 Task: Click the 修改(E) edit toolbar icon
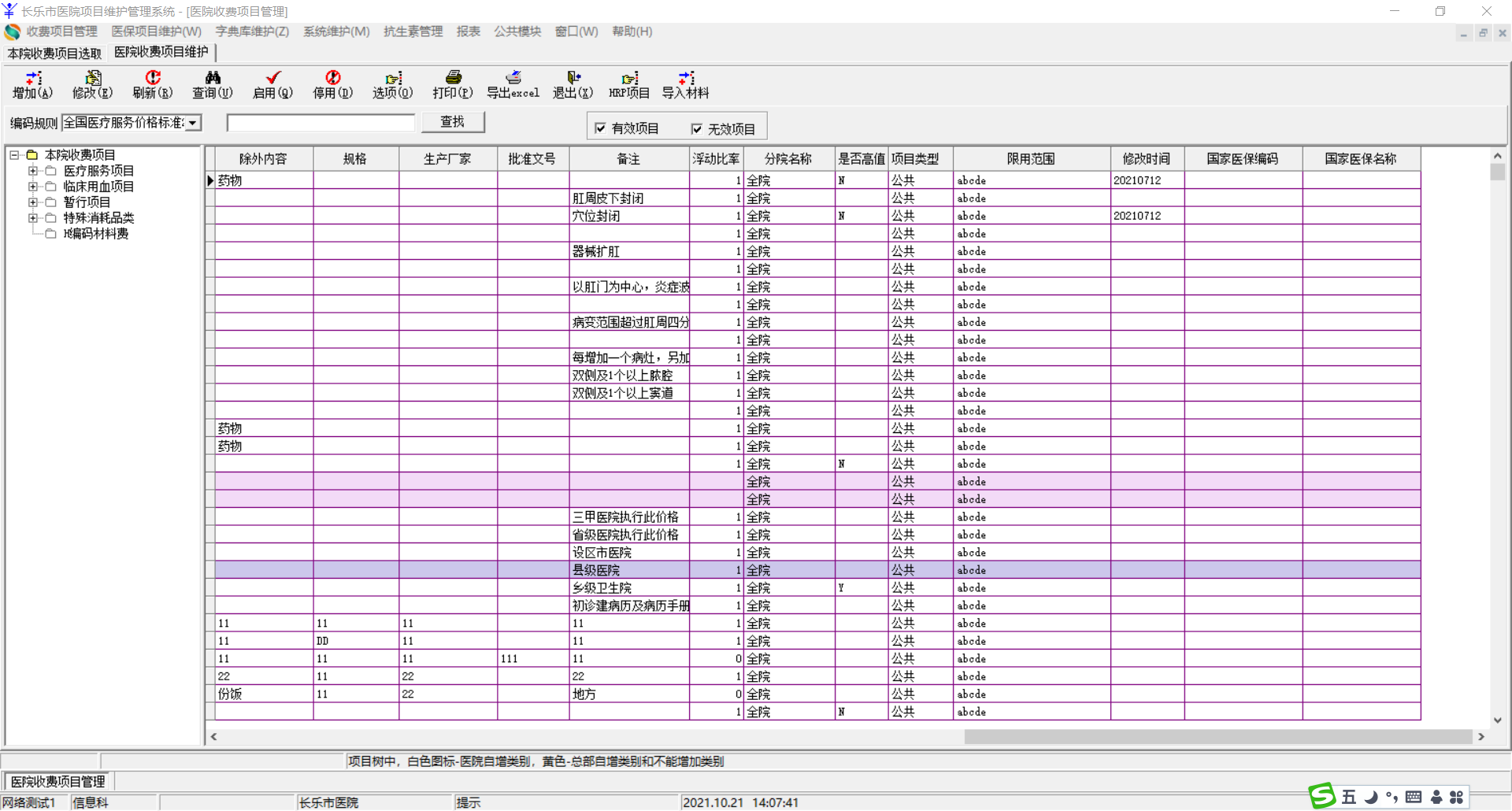pyautogui.click(x=93, y=78)
